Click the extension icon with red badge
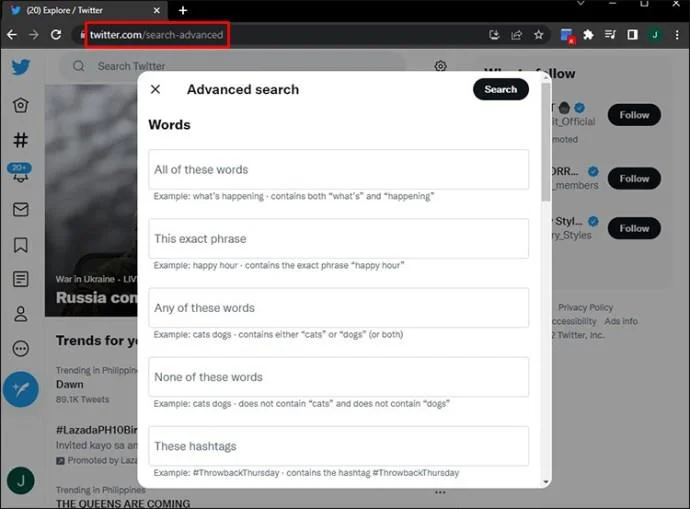This screenshot has width=690, height=509. (567, 36)
